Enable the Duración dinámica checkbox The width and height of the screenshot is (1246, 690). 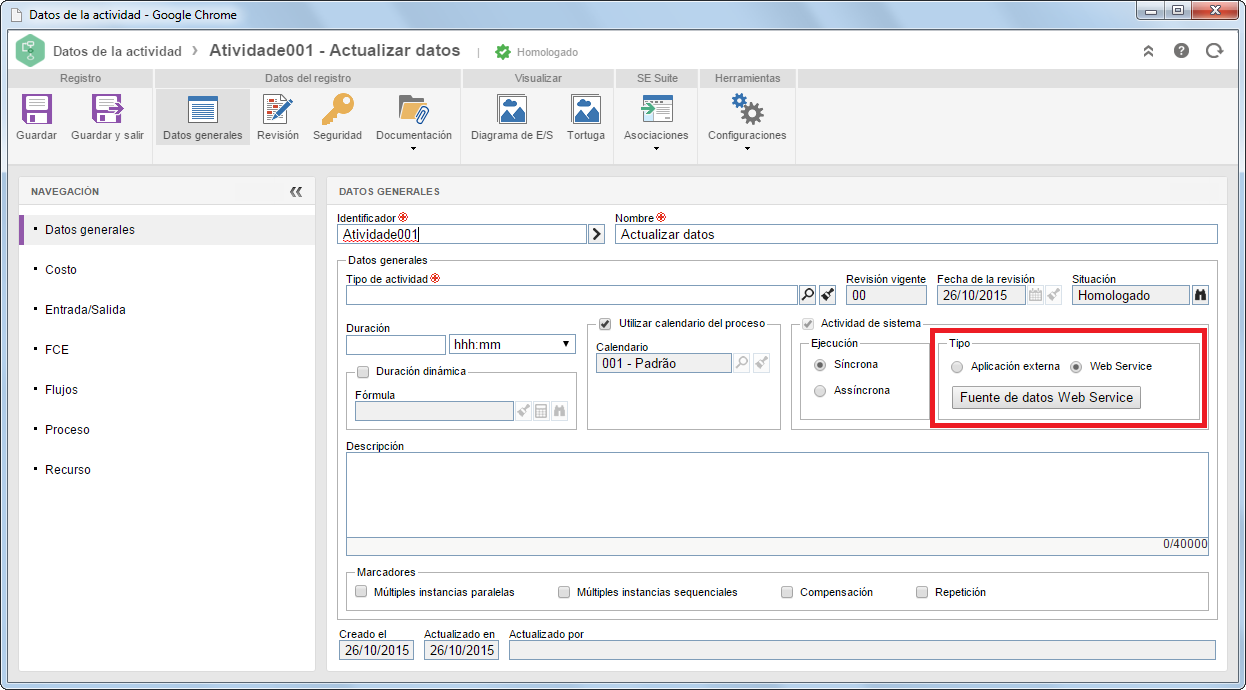pos(363,371)
